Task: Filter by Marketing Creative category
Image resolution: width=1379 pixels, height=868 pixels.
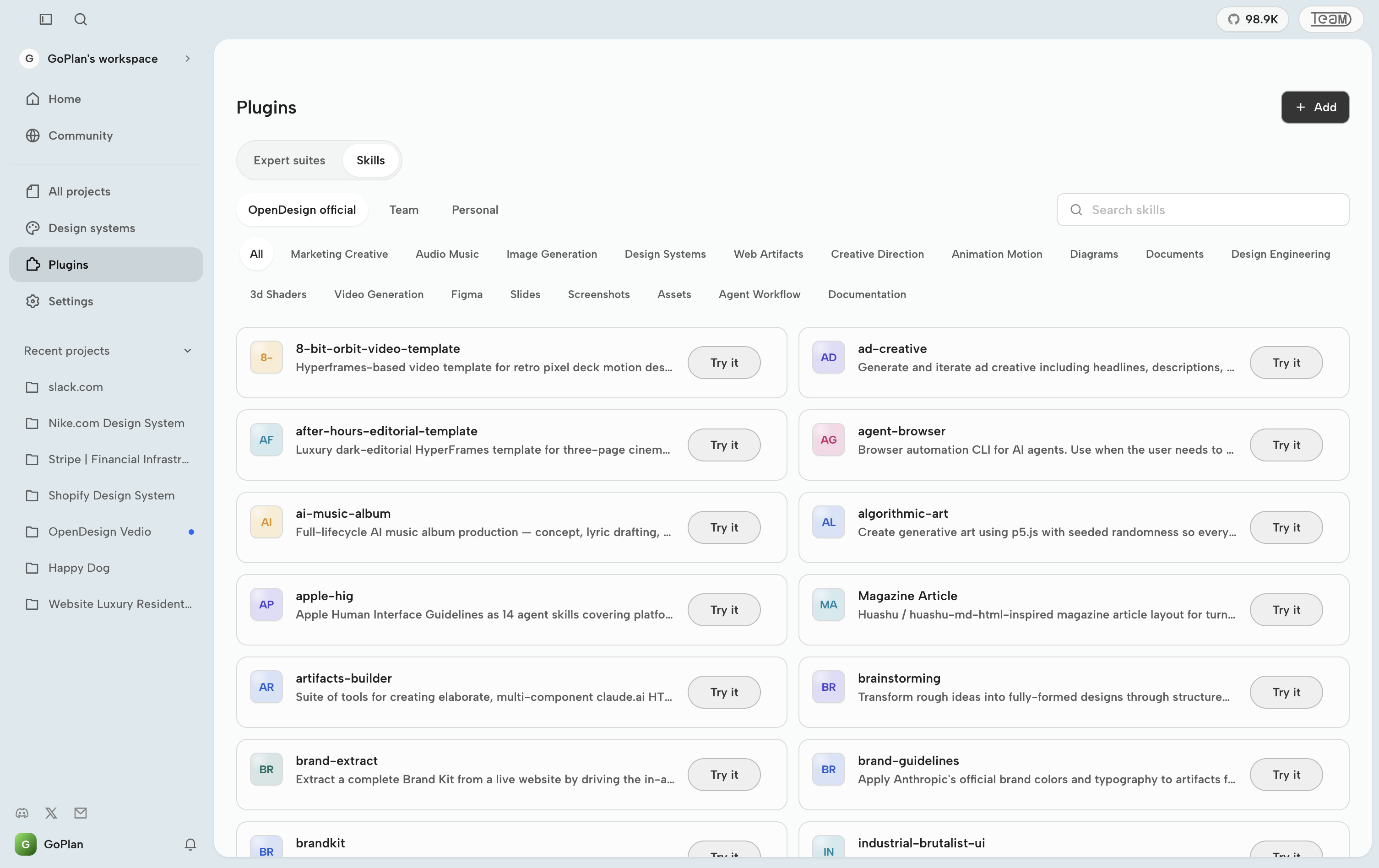Action: point(339,254)
